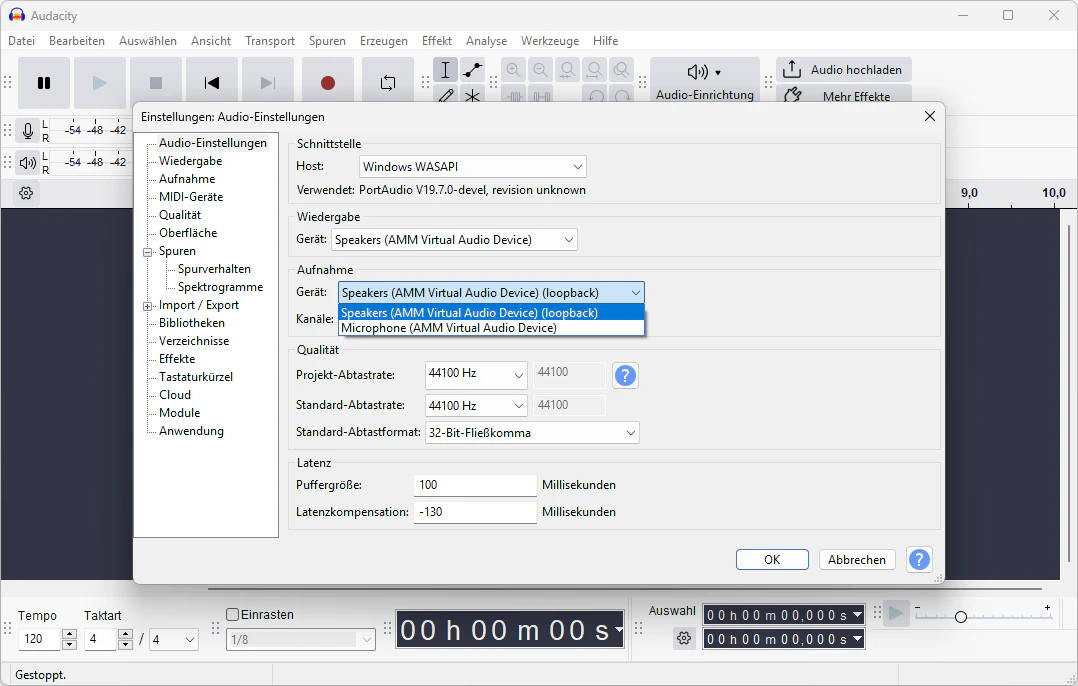Open the Auswahl toolbar gear icon
Image resolution: width=1078 pixels, height=686 pixels.
[683, 639]
